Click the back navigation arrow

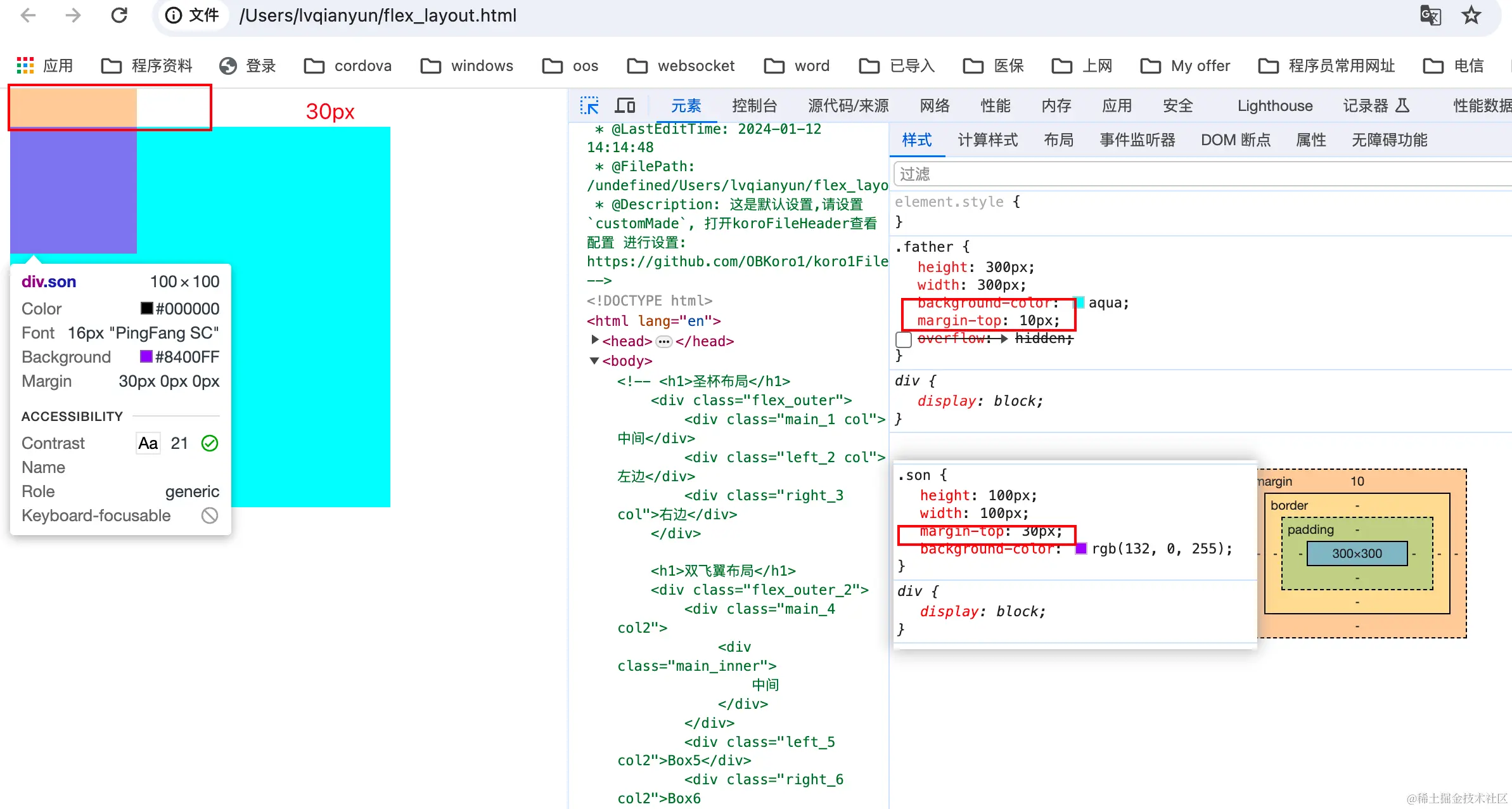click(x=28, y=15)
